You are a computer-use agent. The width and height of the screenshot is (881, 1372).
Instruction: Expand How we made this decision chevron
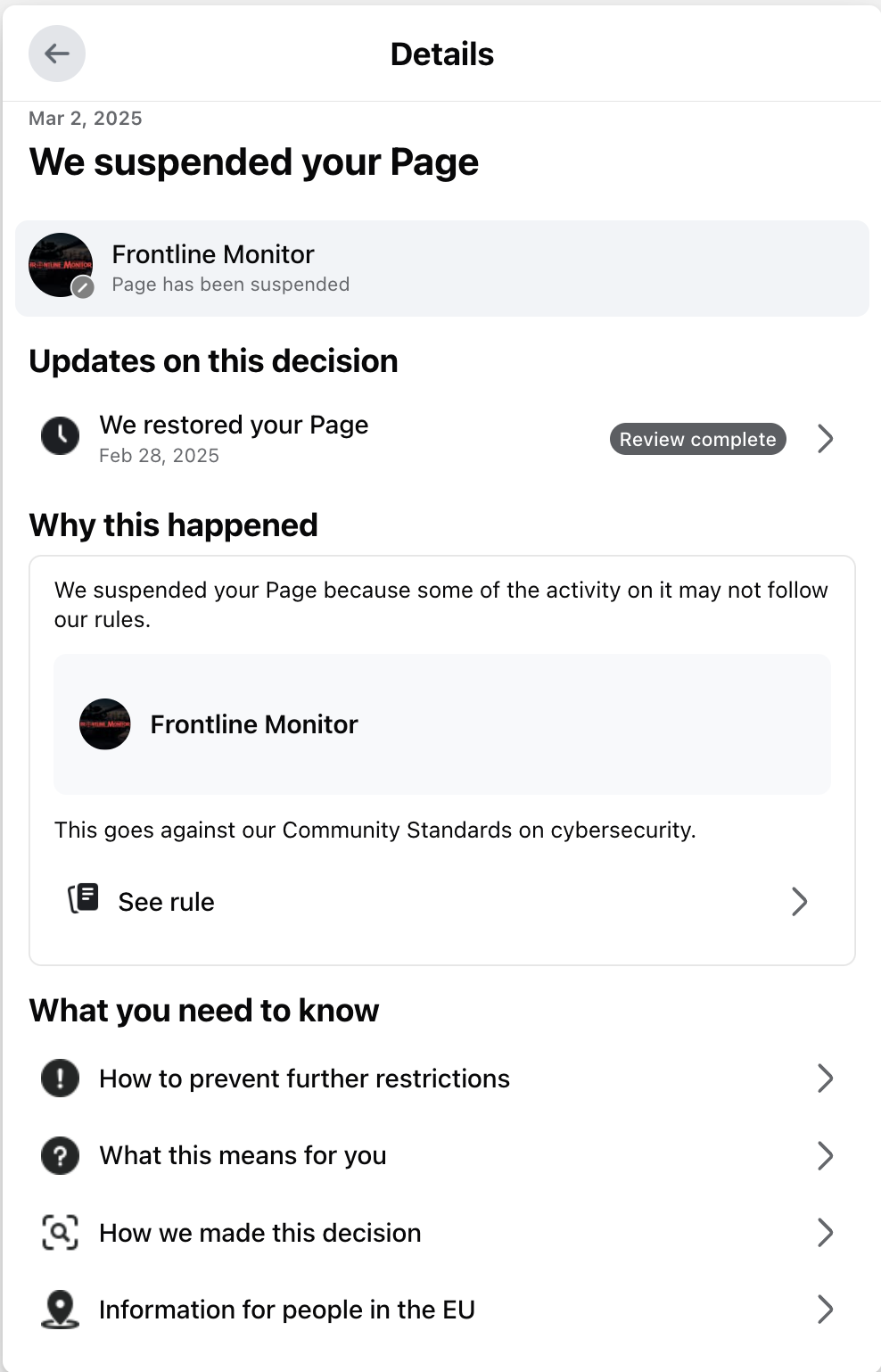click(825, 1232)
